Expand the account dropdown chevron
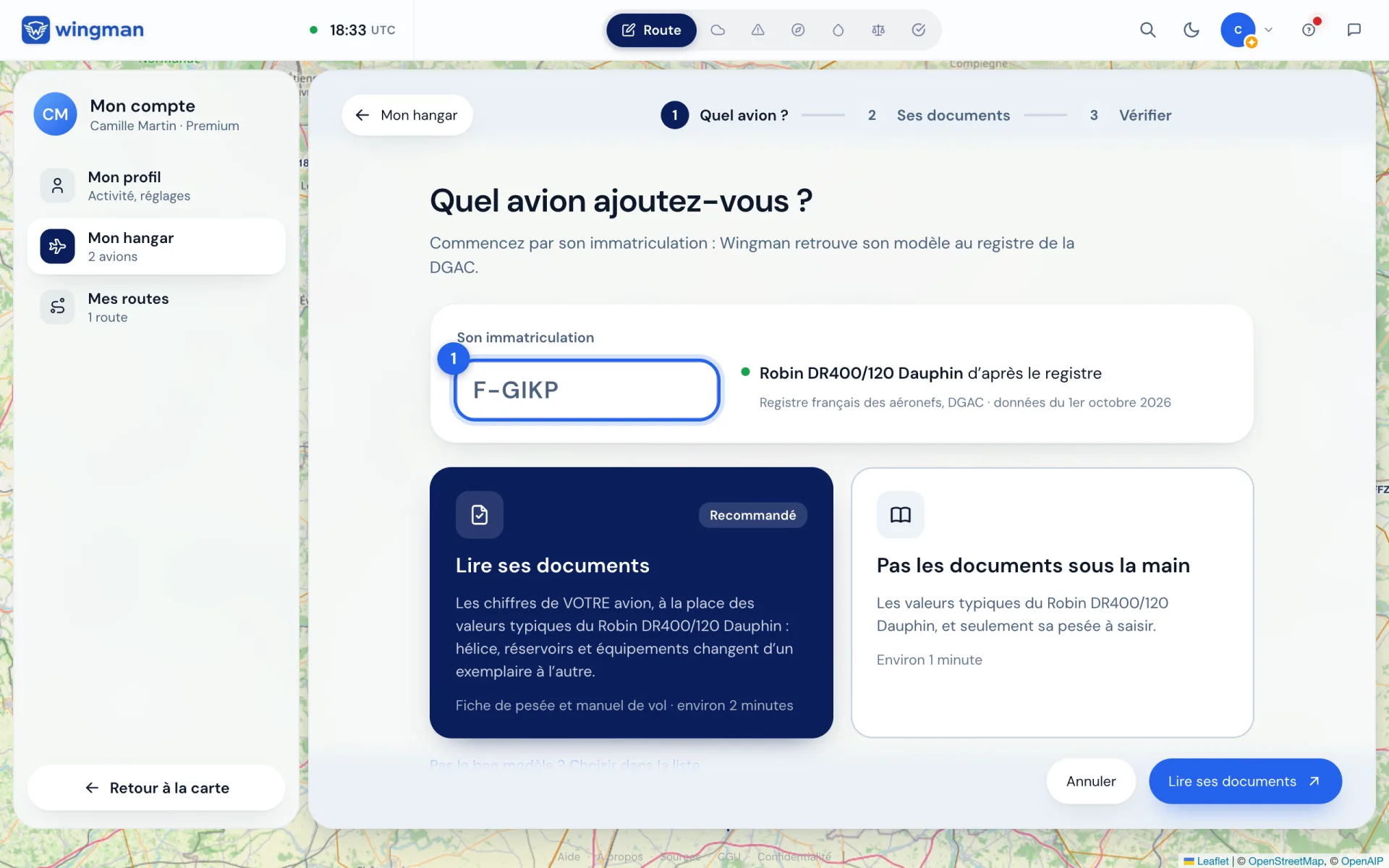The width and height of the screenshot is (1389, 868). click(x=1268, y=30)
